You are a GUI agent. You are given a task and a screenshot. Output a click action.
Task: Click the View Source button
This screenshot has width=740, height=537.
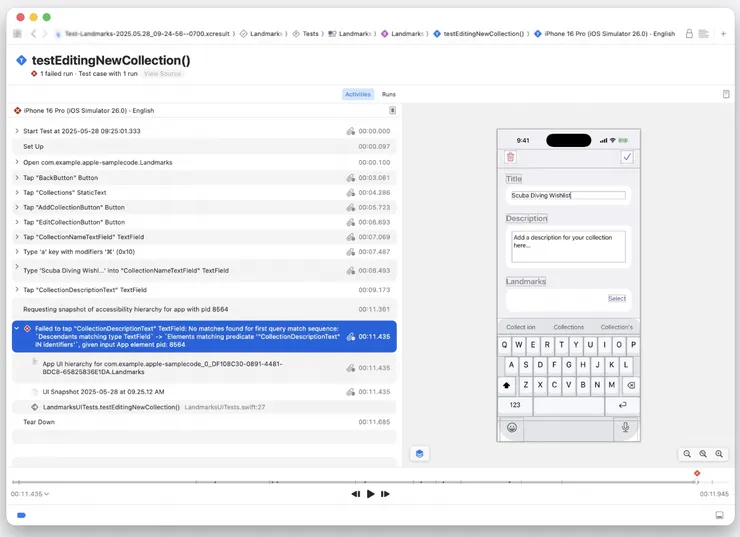(163, 74)
